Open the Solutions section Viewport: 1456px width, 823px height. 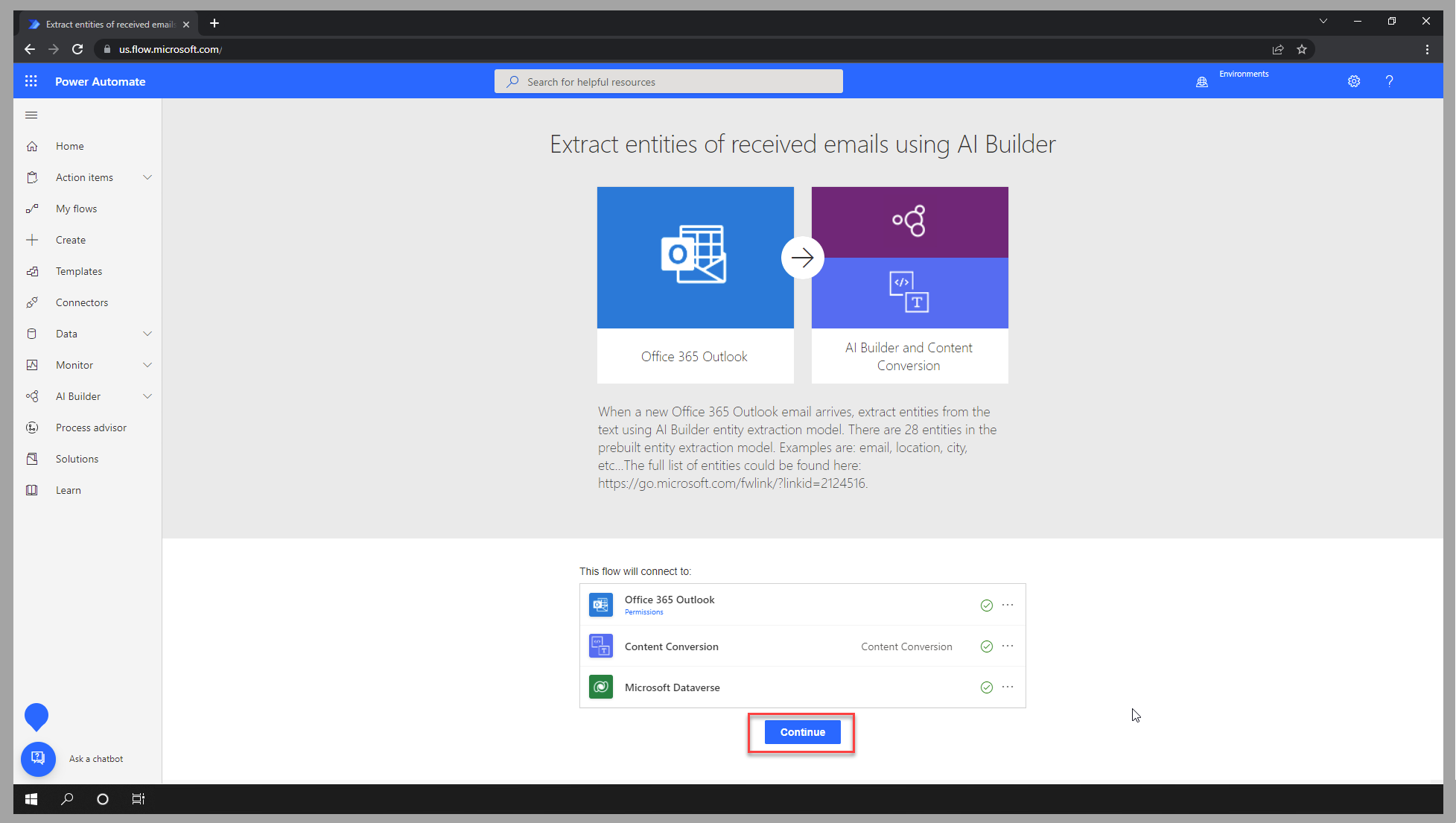tap(78, 458)
